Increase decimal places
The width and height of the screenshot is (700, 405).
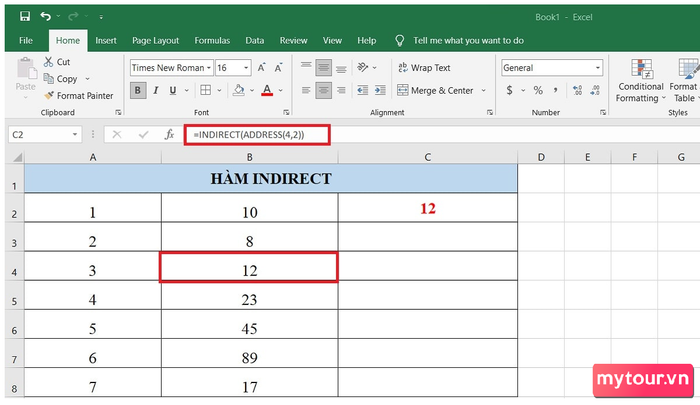coord(577,91)
